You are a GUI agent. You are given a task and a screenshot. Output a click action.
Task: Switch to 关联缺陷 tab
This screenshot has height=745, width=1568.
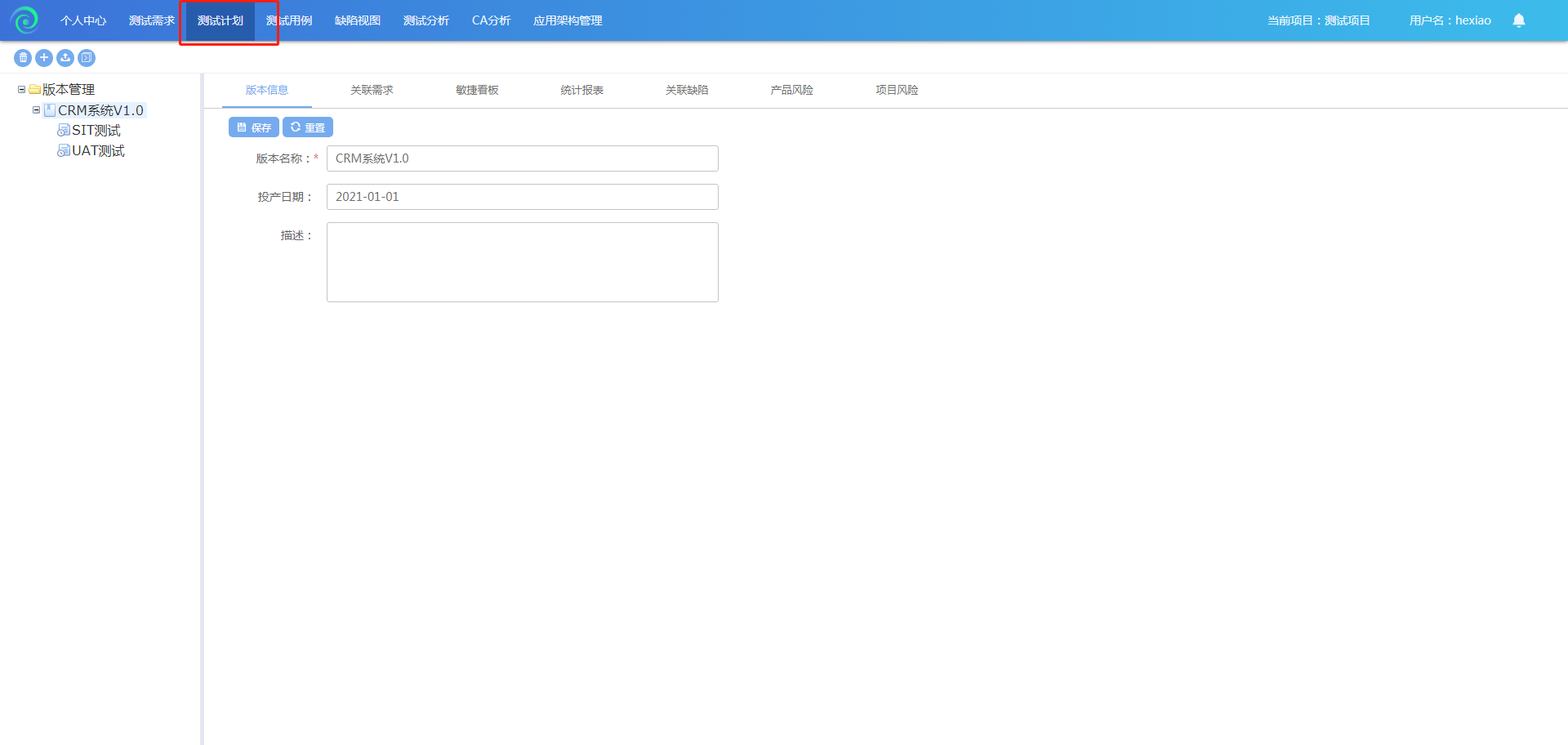[x=687, y=90]
